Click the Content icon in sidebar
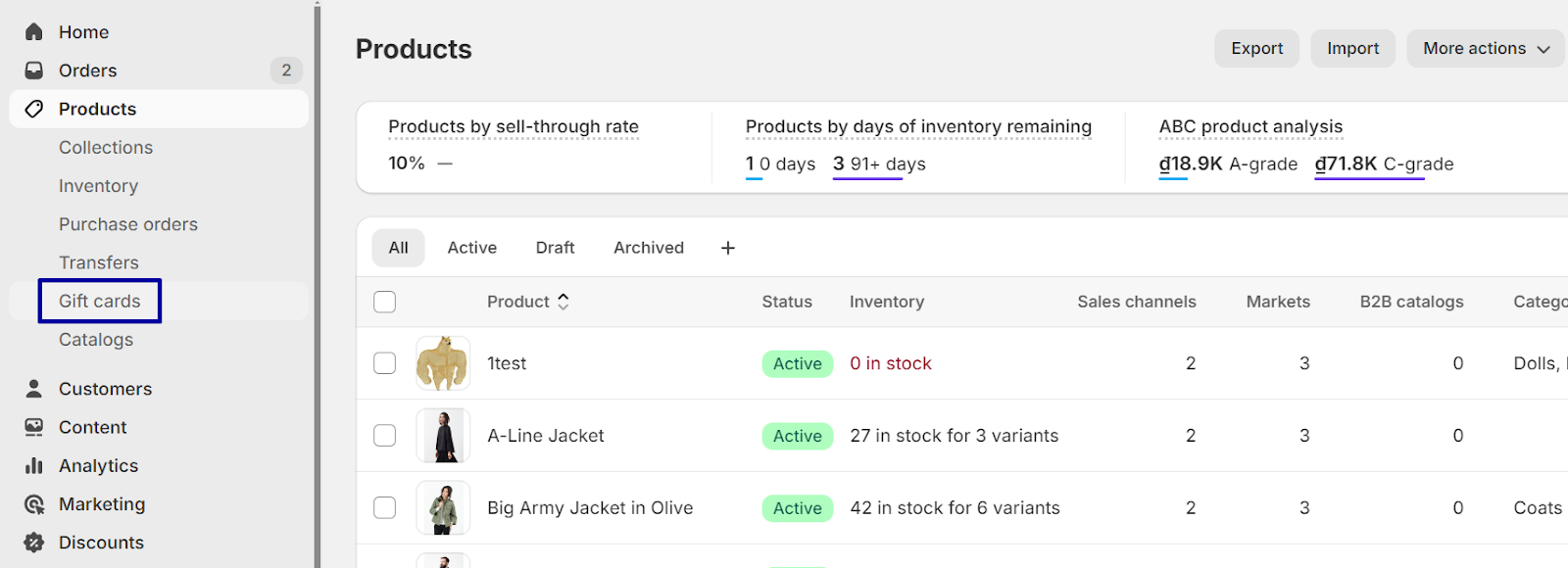1568x568 pixels. pos(34,427)
